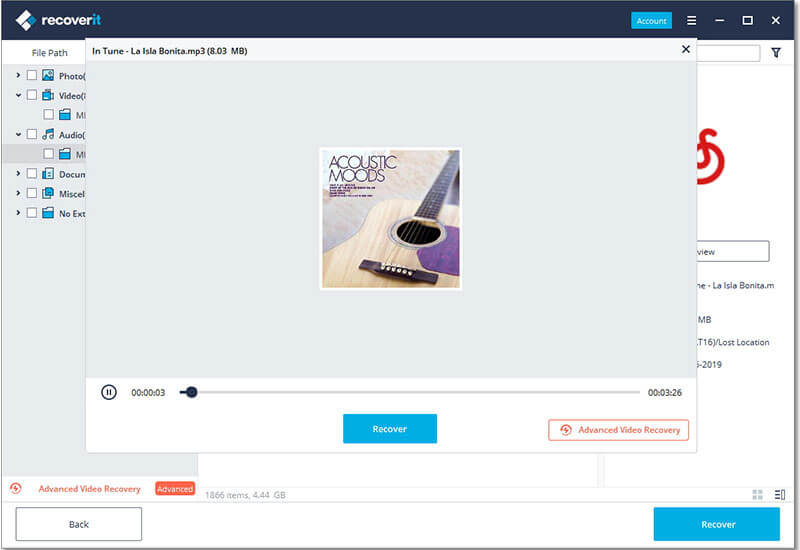Click the Advanced Video Recovery icon in sidebar footer

(16, 488)
